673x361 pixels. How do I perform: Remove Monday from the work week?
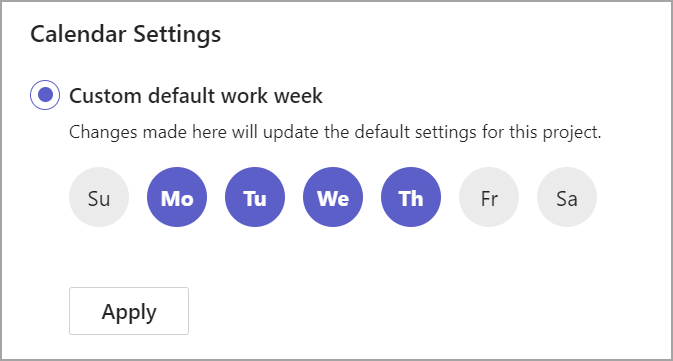tap(177, 197)
